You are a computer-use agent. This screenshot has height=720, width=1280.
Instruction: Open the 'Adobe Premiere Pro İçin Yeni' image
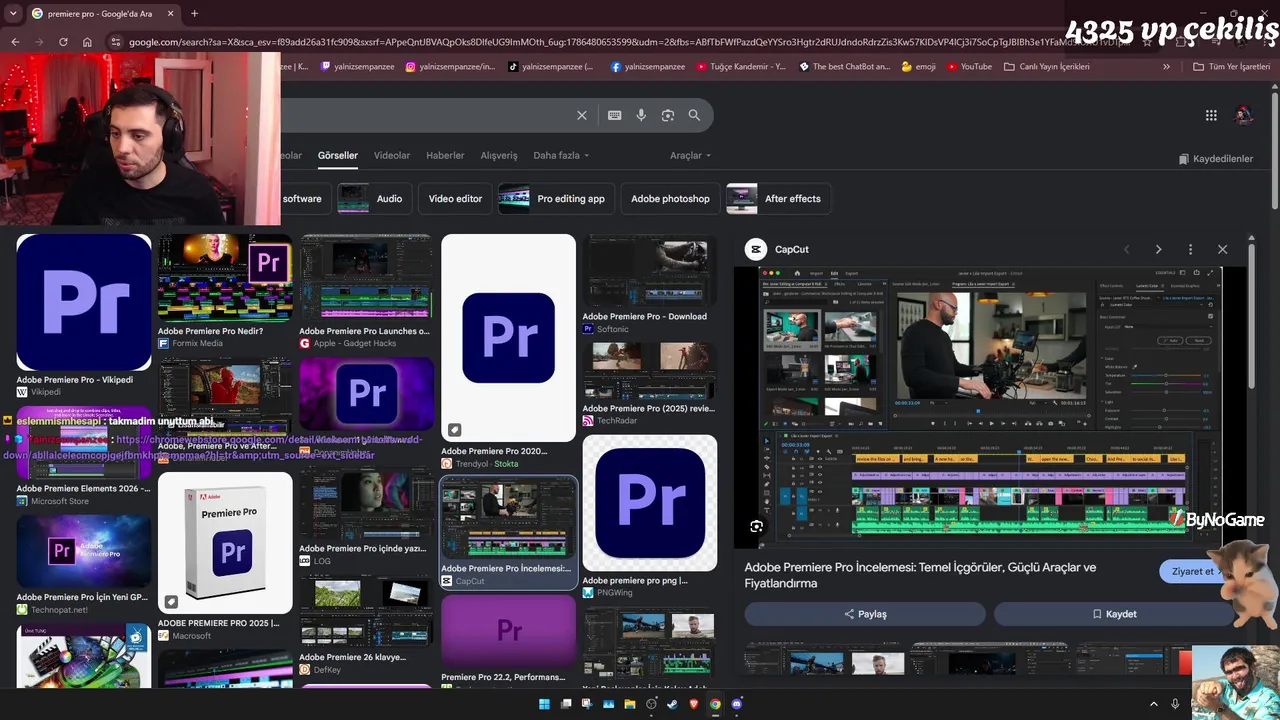click(84, 553)
